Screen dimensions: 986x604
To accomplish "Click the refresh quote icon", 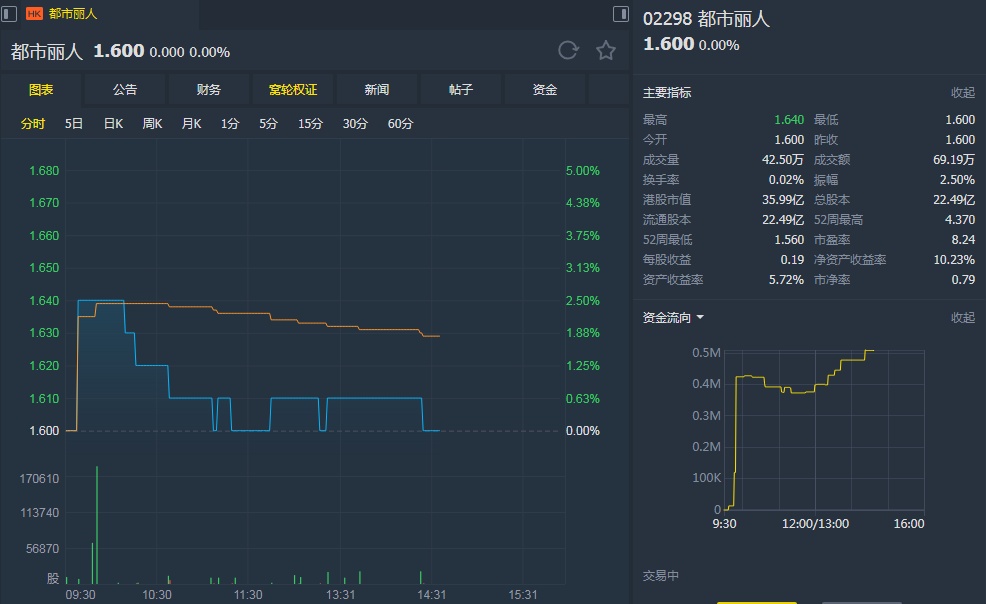I will point(568,50).
